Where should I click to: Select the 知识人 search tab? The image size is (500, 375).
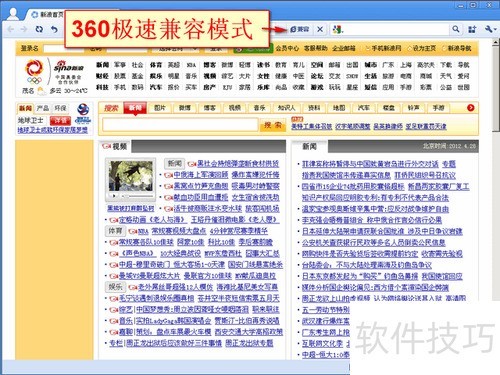pyautogui.click(x=286, y=108)
